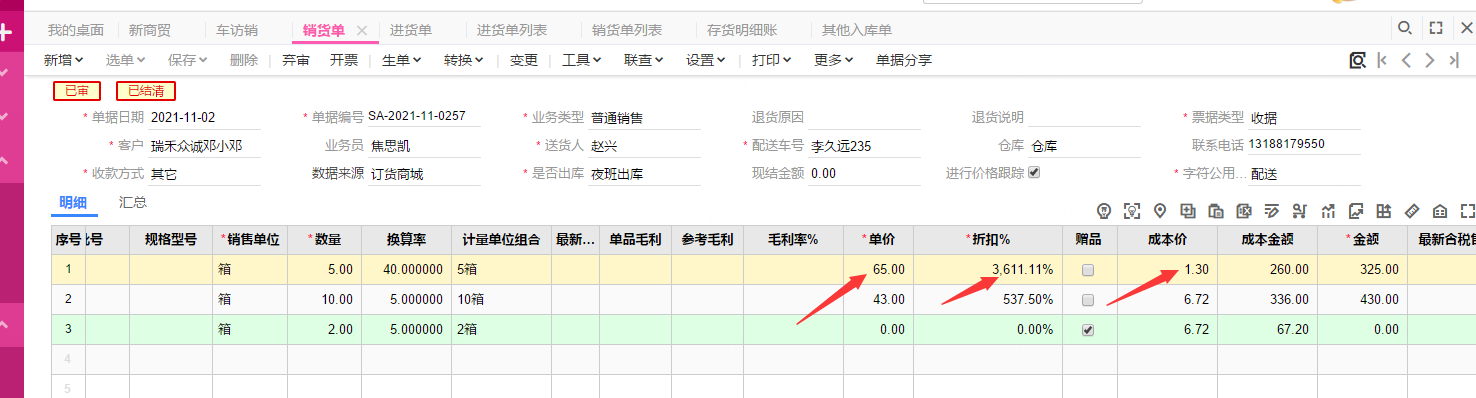Click the export grid upward-arrow icon
The width and height of the screenshot is (1476, 398).
click(1384, 211)
